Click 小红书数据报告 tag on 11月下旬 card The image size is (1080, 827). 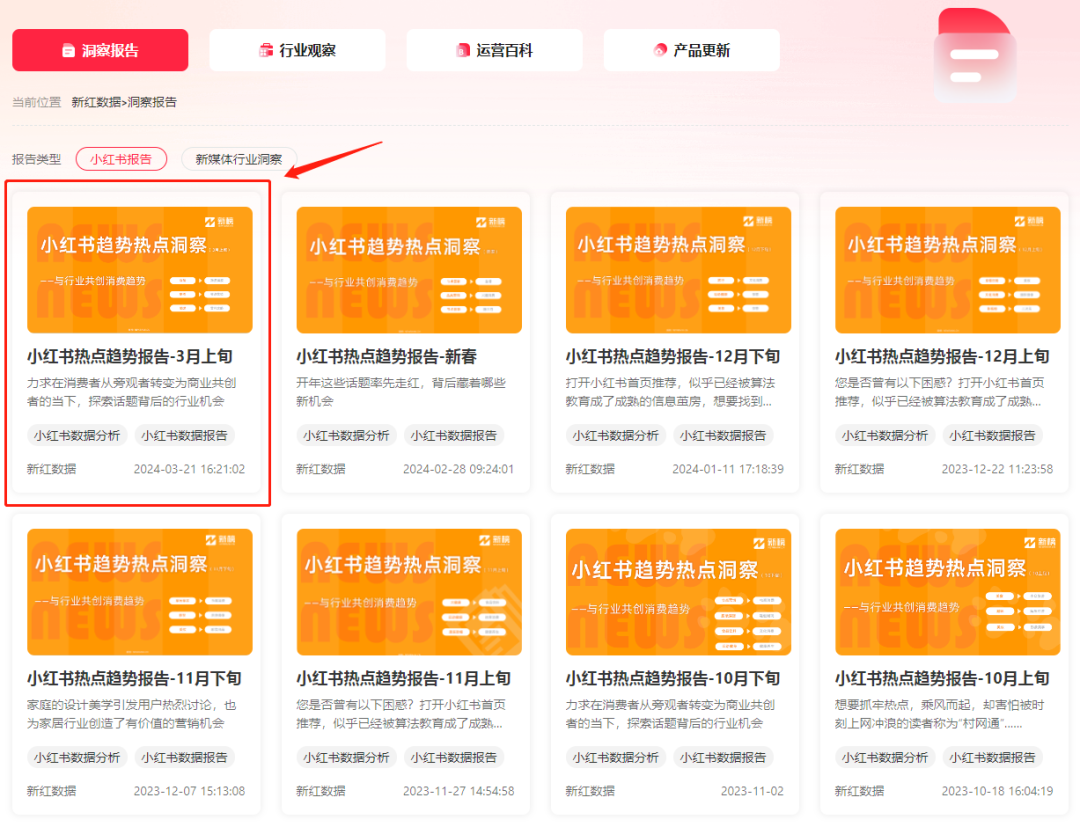(x=185, y=758)
